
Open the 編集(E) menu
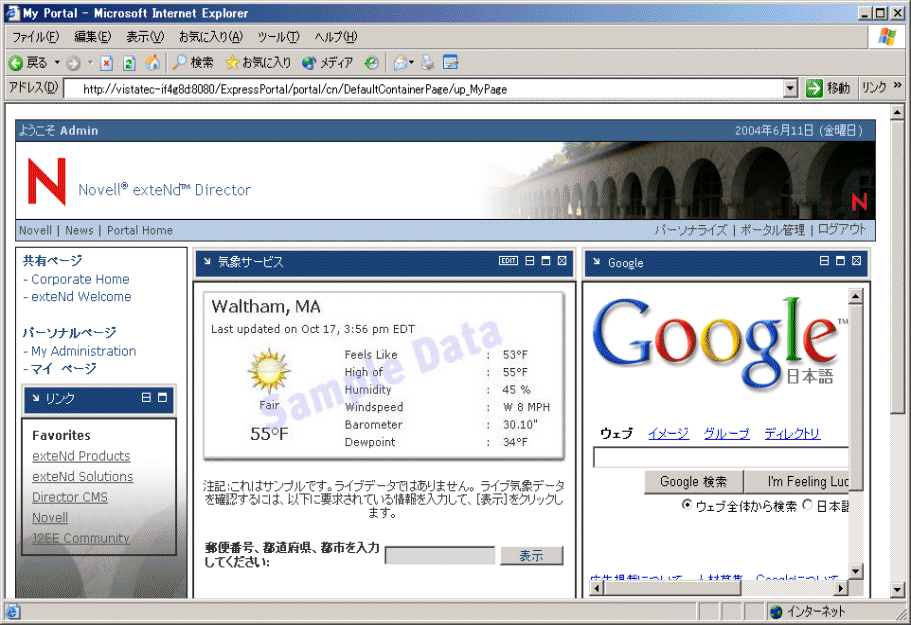92,37
